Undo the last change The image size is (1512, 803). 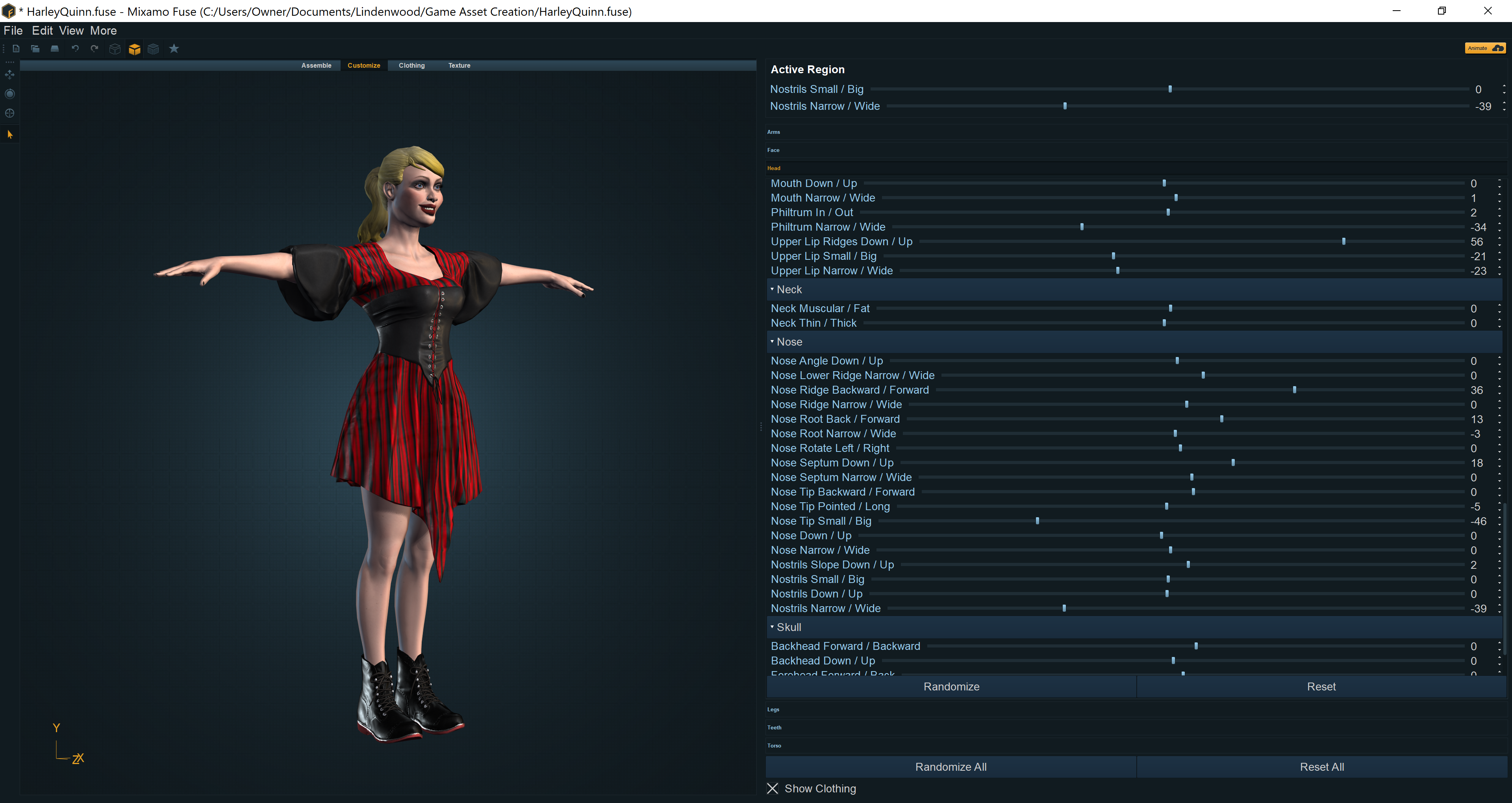pyautogui.click(x=75, y=49)
